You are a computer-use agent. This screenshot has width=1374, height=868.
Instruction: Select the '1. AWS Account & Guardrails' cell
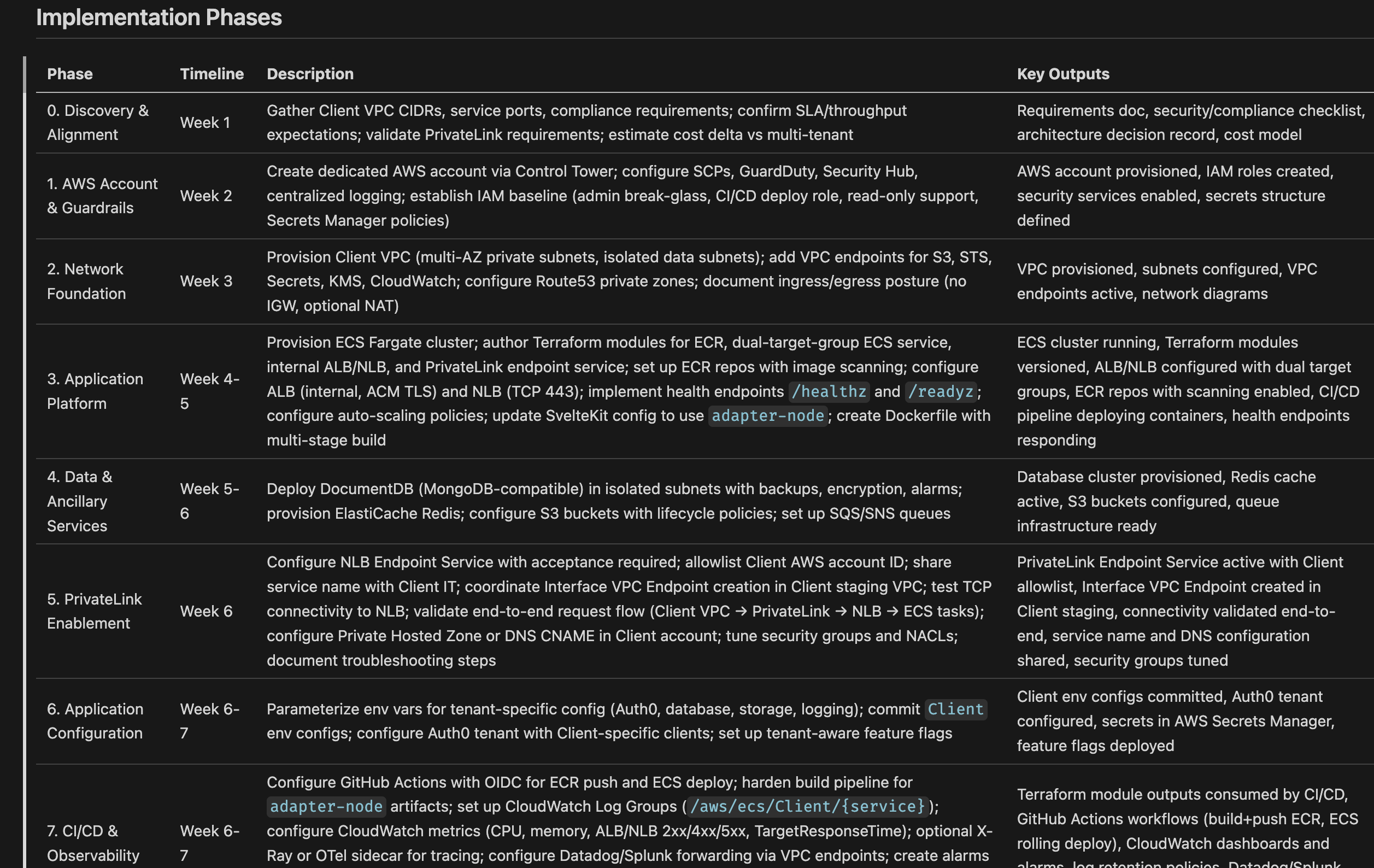click(102, 196)
